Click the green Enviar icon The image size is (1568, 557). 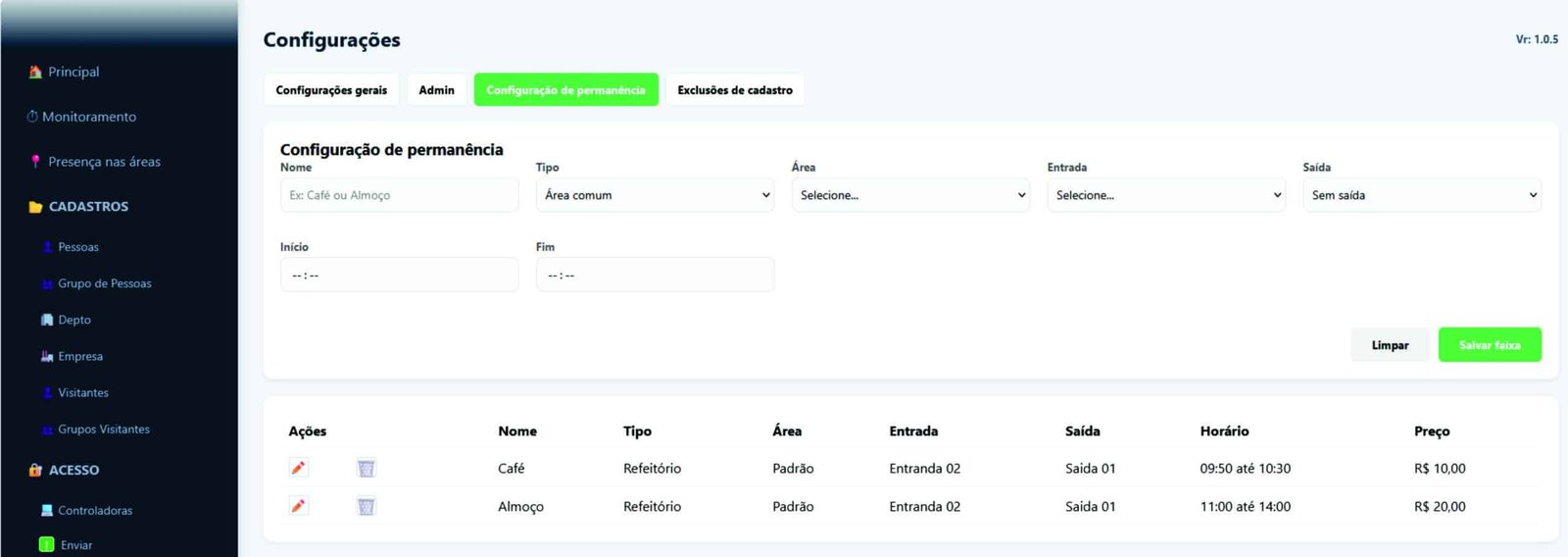(x=46, y=544)
